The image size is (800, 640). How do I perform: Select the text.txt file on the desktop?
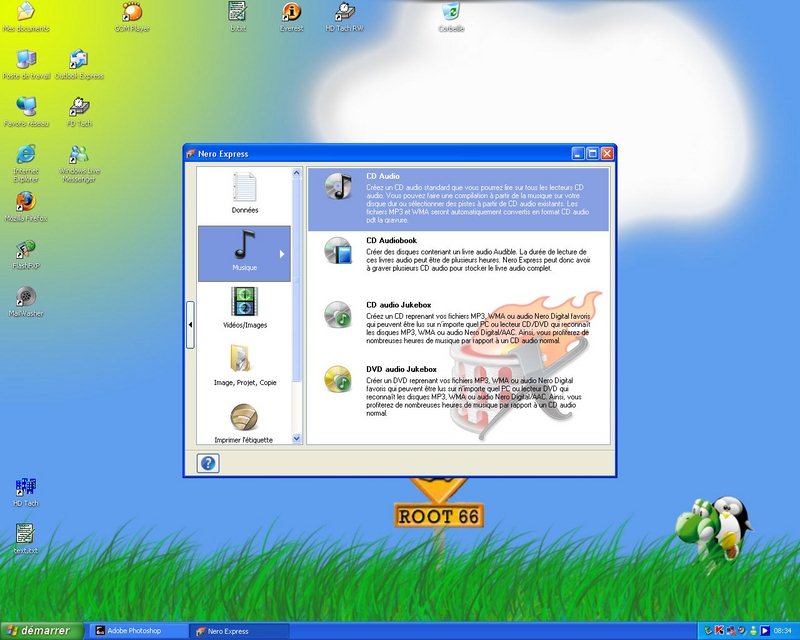(x=26, y=539)
